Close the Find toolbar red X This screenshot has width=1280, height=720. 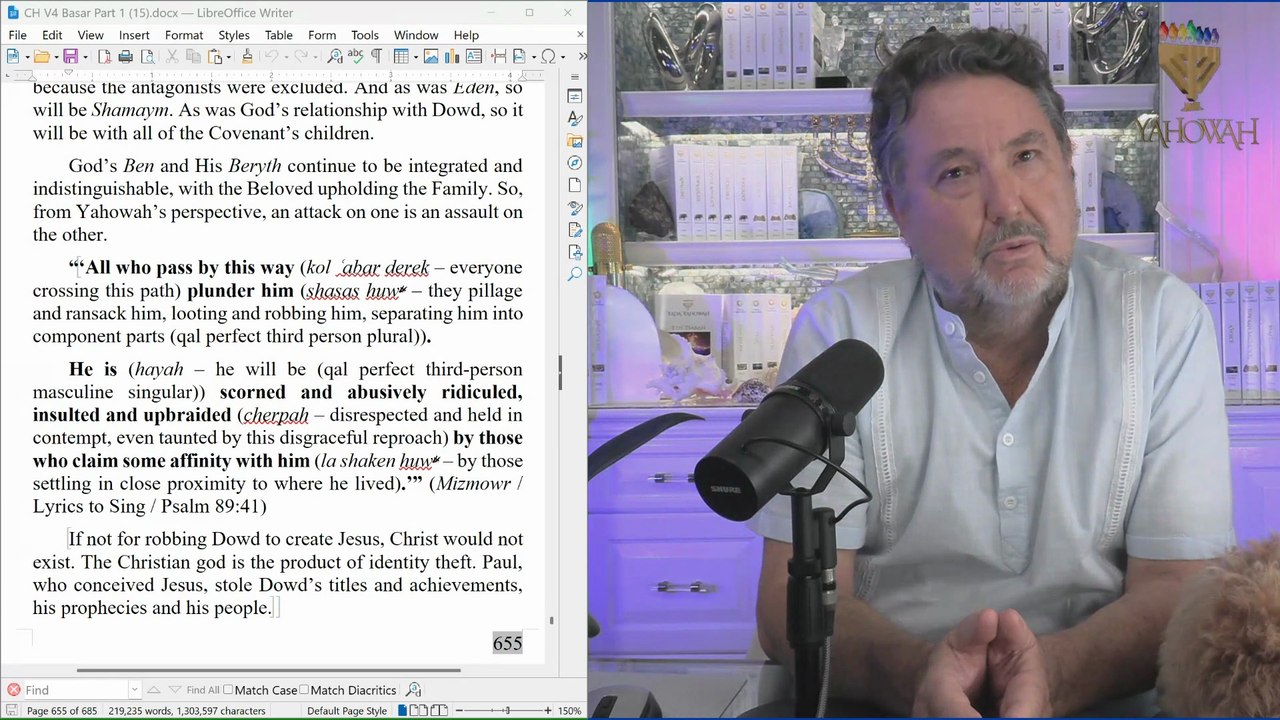13,690
